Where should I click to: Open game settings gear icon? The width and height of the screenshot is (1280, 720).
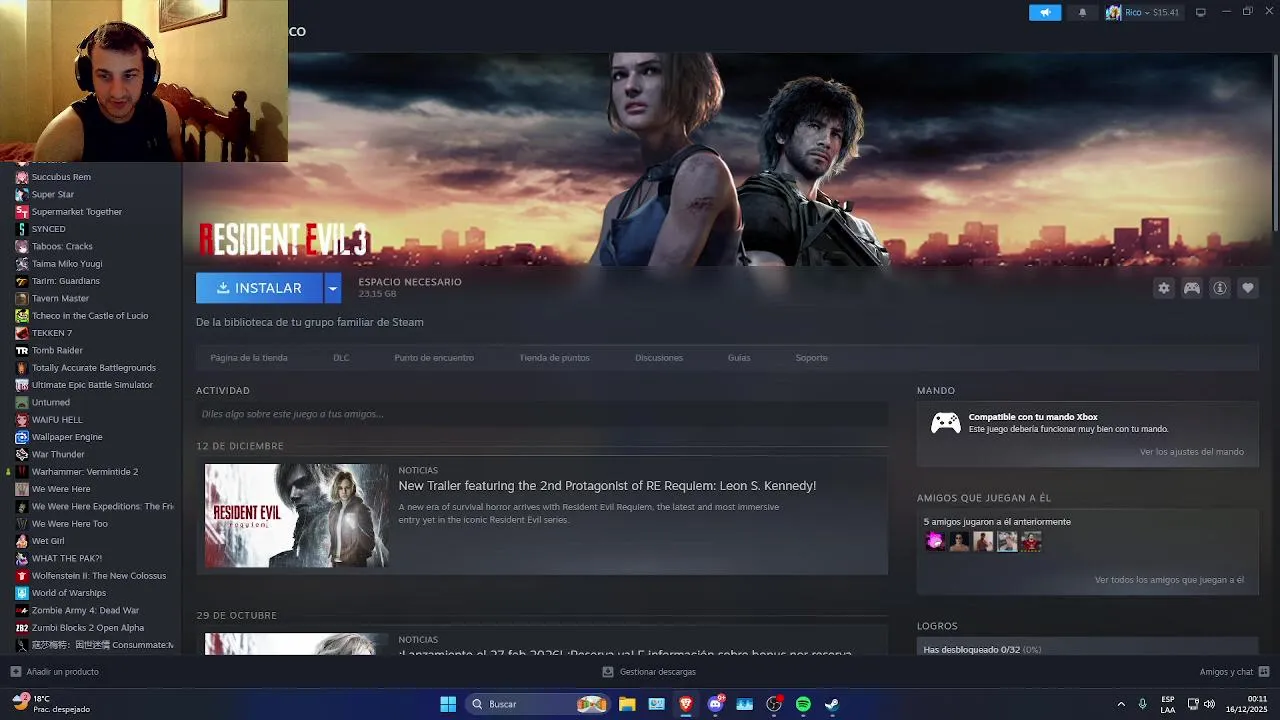click(1164, 288)
